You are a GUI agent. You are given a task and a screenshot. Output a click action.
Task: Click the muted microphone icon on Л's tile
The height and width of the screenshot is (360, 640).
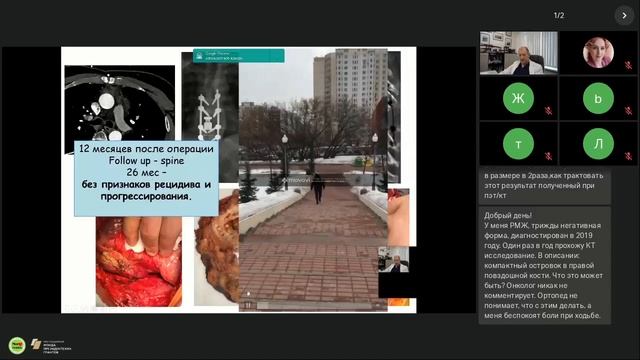click(628, 156)
